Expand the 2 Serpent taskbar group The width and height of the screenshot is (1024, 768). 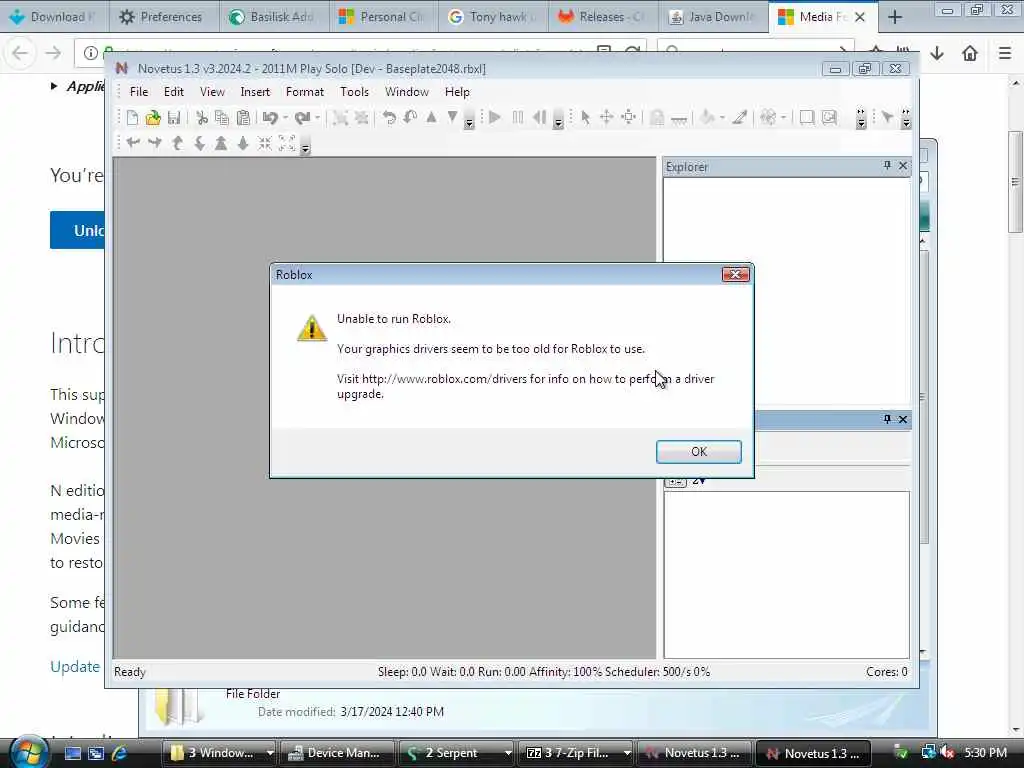click(x=507, y=753)
